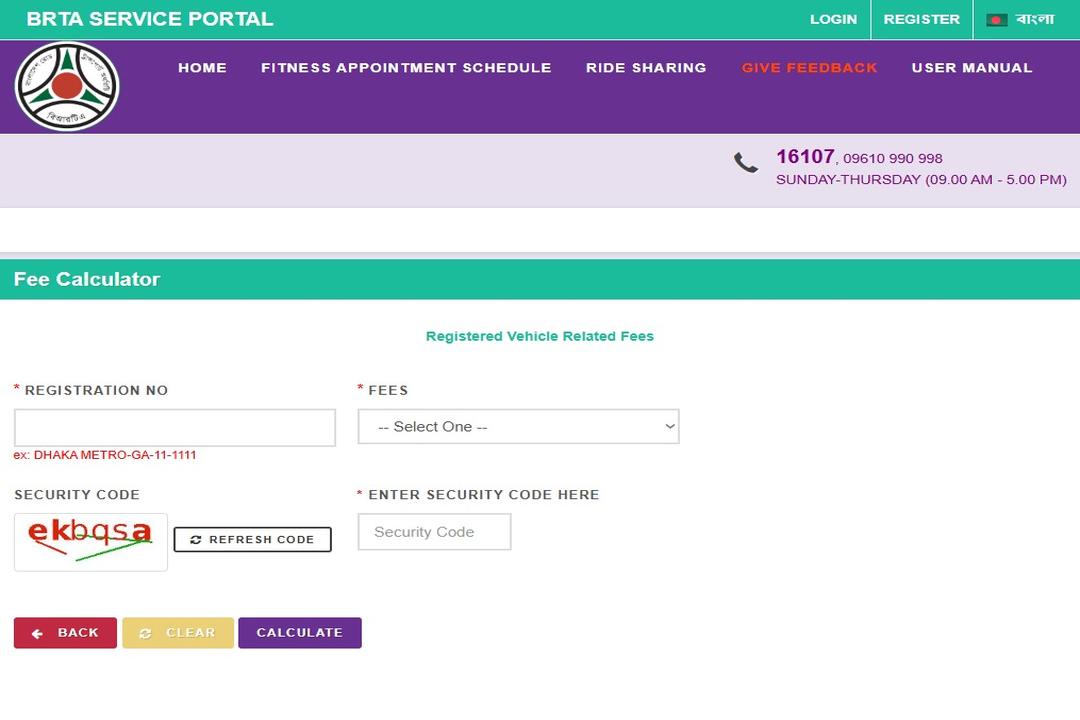
Task: Click the Fees dropdown chevron arrow
Action: point(669,427)
